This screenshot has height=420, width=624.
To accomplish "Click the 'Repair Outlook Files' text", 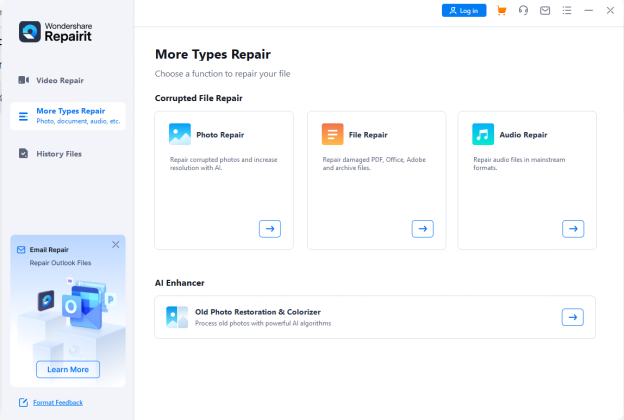I will click(60, 263).
